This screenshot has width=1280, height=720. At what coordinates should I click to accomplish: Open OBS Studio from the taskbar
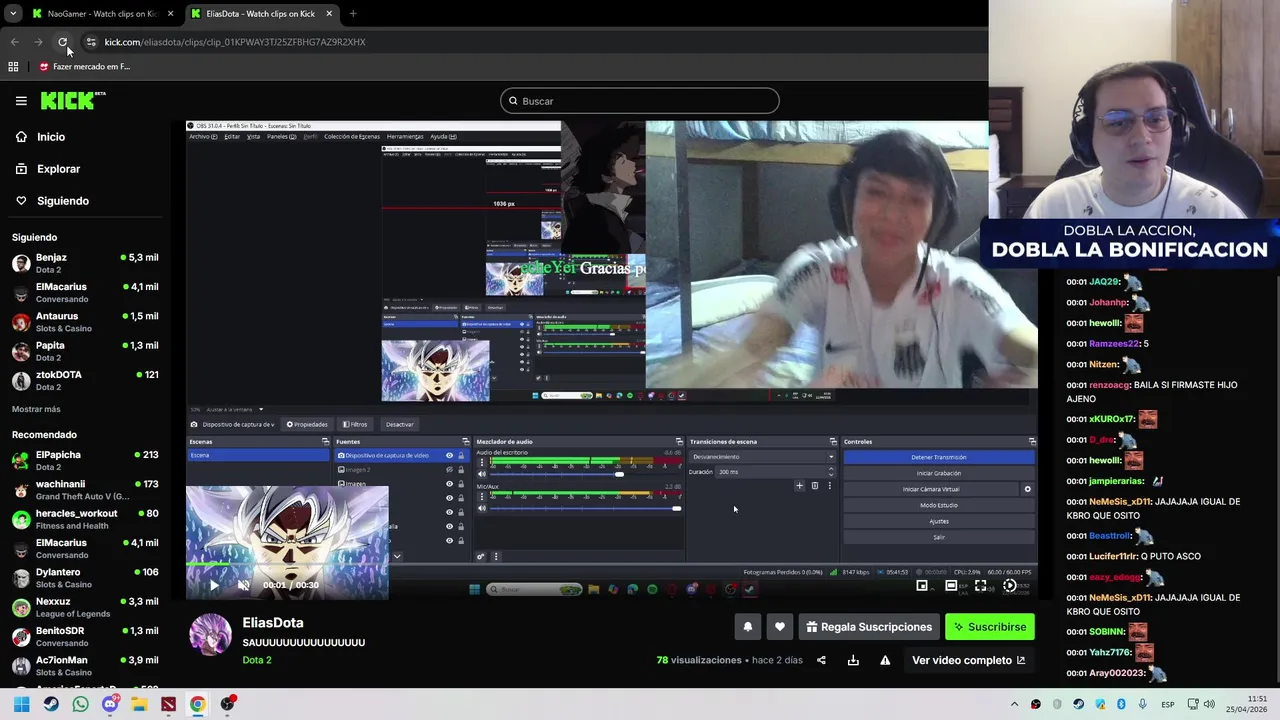tap(227, 704)
